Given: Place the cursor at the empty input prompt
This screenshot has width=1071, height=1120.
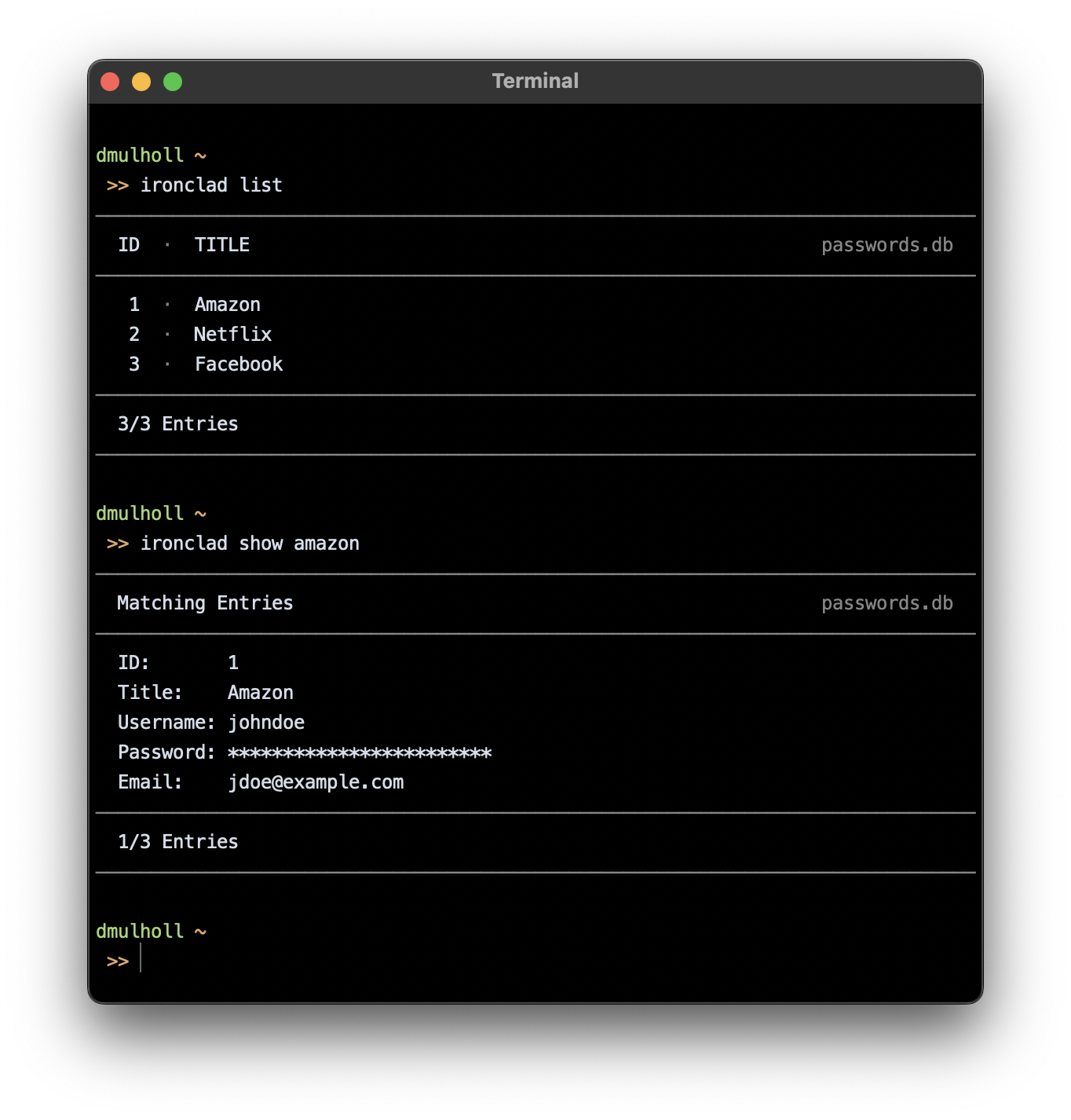Looking at the screenshot, I should (x=142, y=960).
